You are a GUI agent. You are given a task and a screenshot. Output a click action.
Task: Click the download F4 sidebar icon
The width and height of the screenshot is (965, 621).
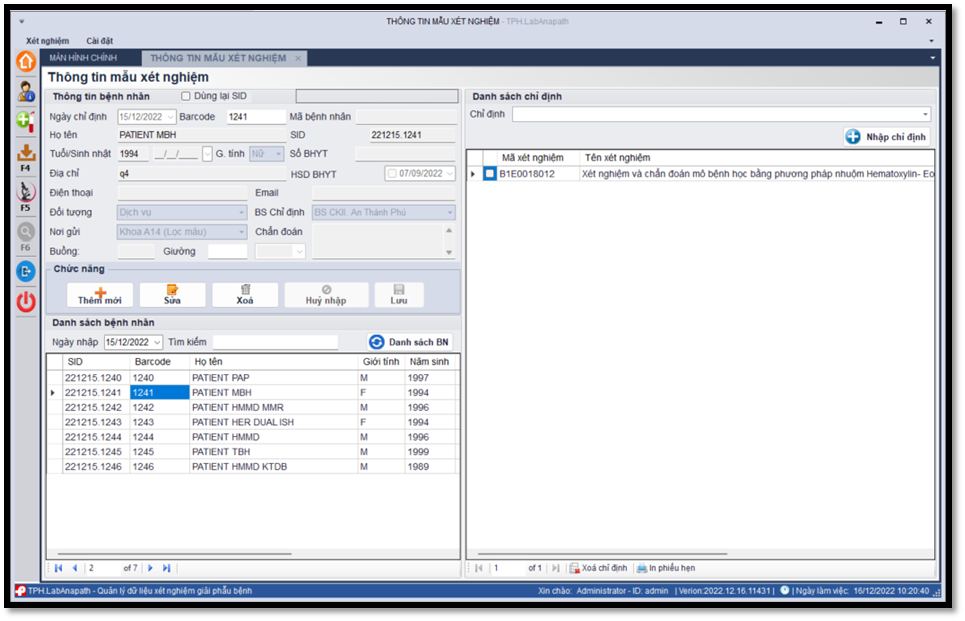(26, 154)
